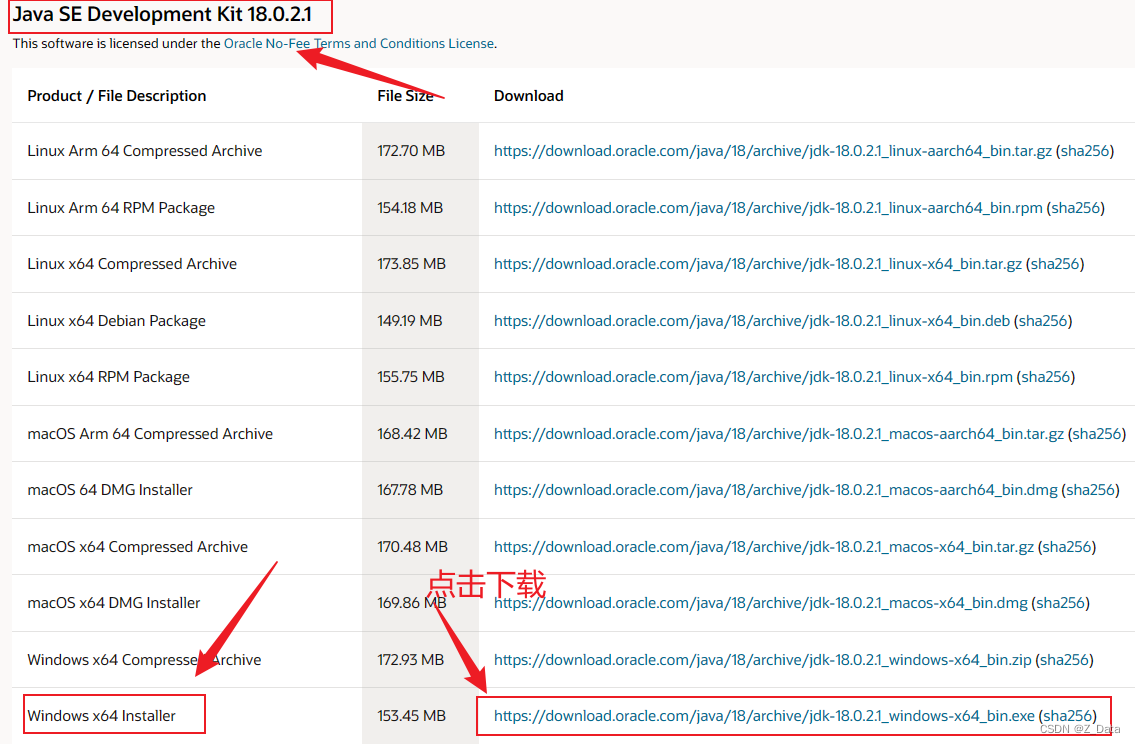The height and width of the screenshot is (744, 1135).
Task: Click the Product / File Description column header
Action: [117, 96]
